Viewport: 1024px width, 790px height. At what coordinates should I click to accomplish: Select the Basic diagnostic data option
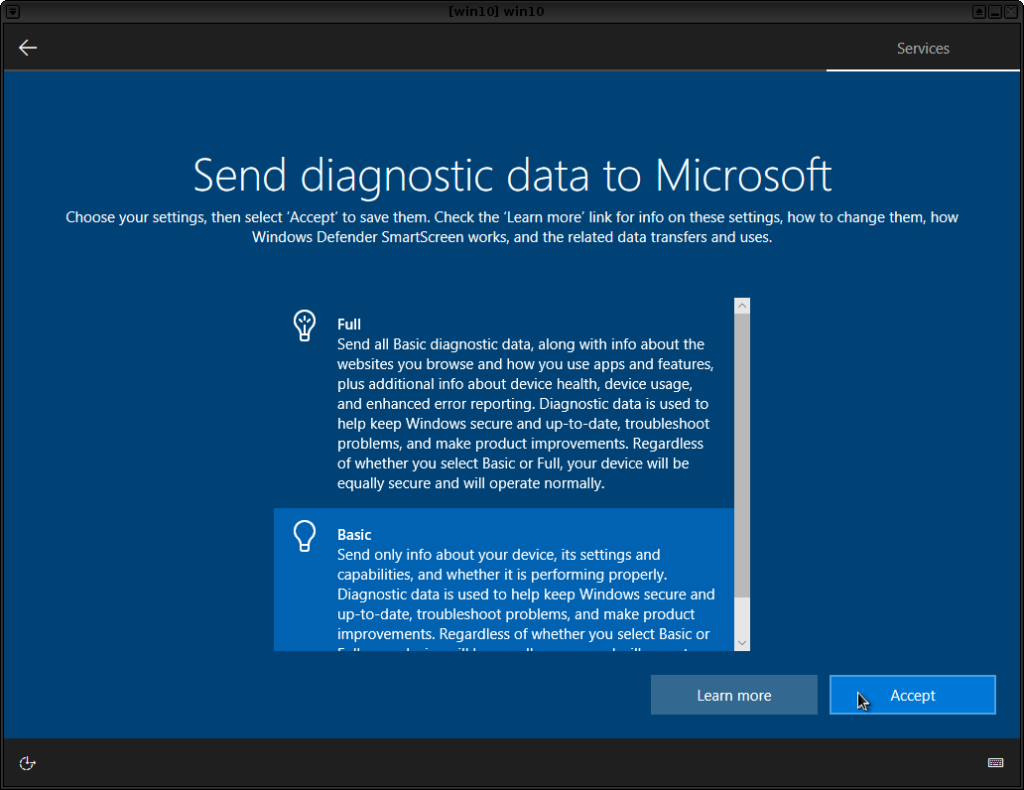point(504,579)
